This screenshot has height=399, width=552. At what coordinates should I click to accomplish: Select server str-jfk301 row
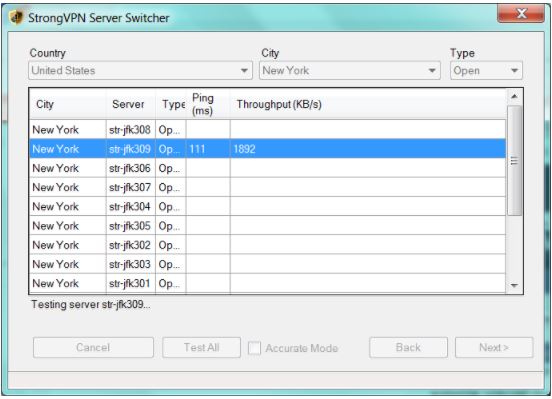[268, 283]
